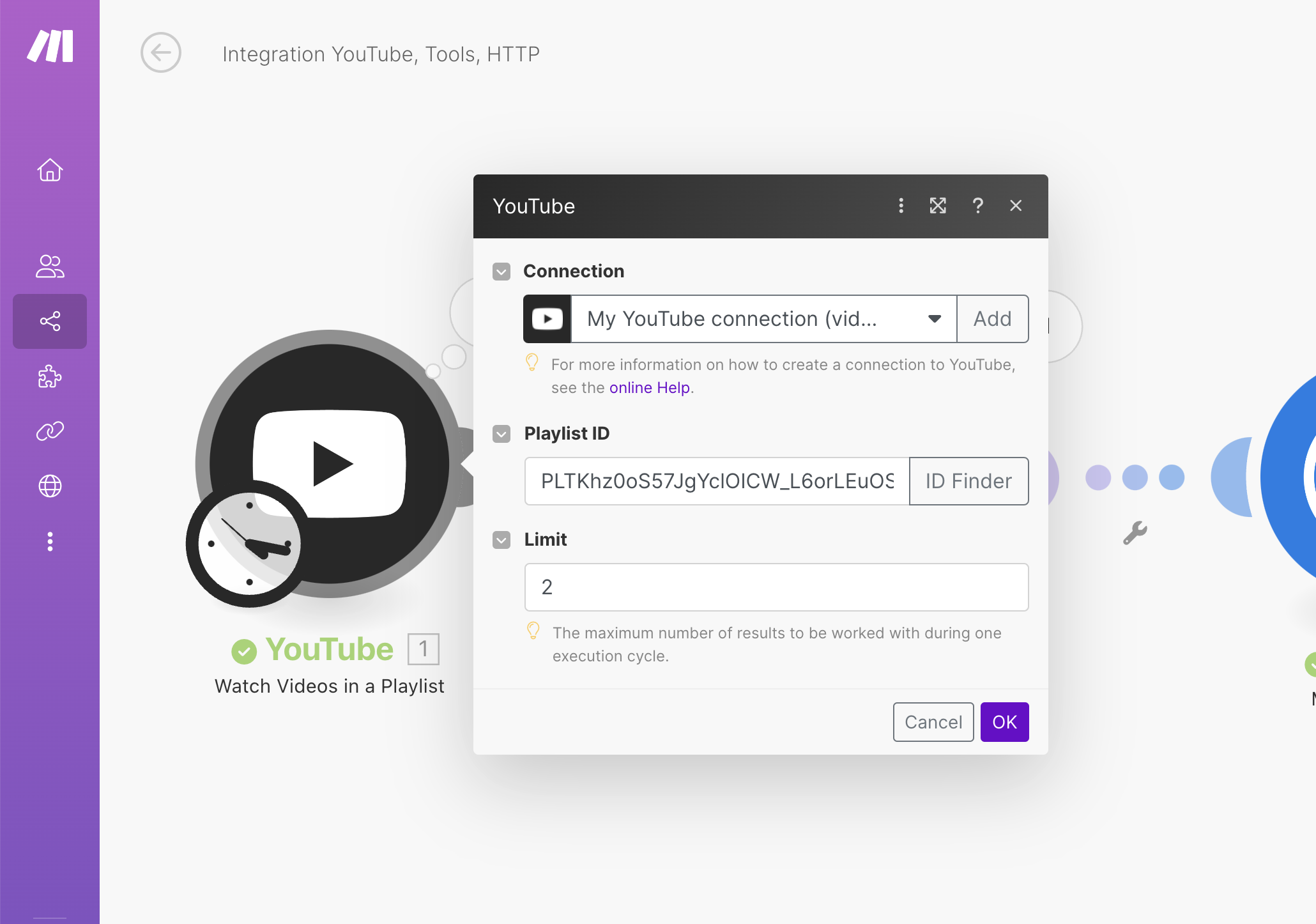Click the last blue route dot

1172,477
